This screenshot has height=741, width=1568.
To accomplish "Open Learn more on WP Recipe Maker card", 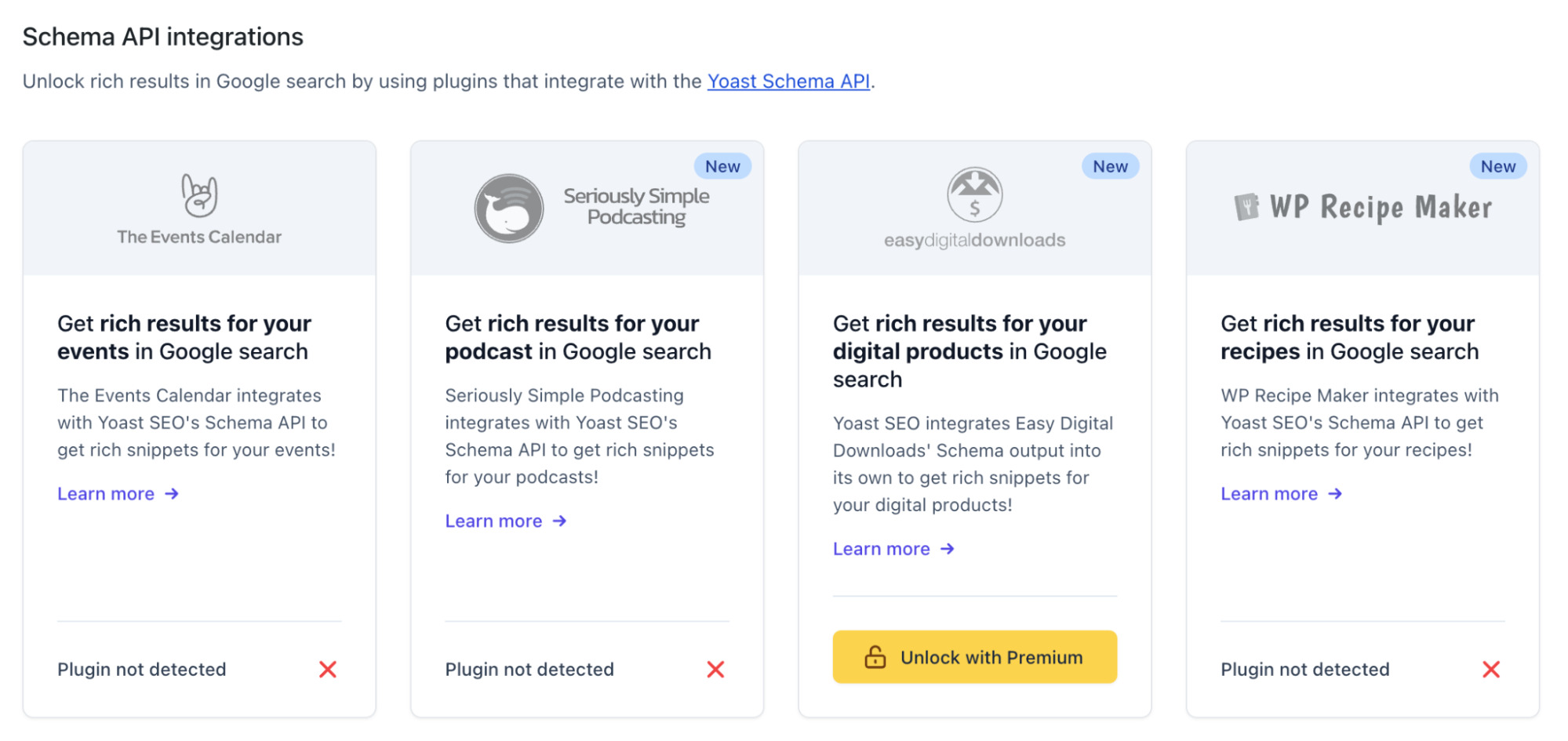I will pyautogui.click(x=1270, y=493).
